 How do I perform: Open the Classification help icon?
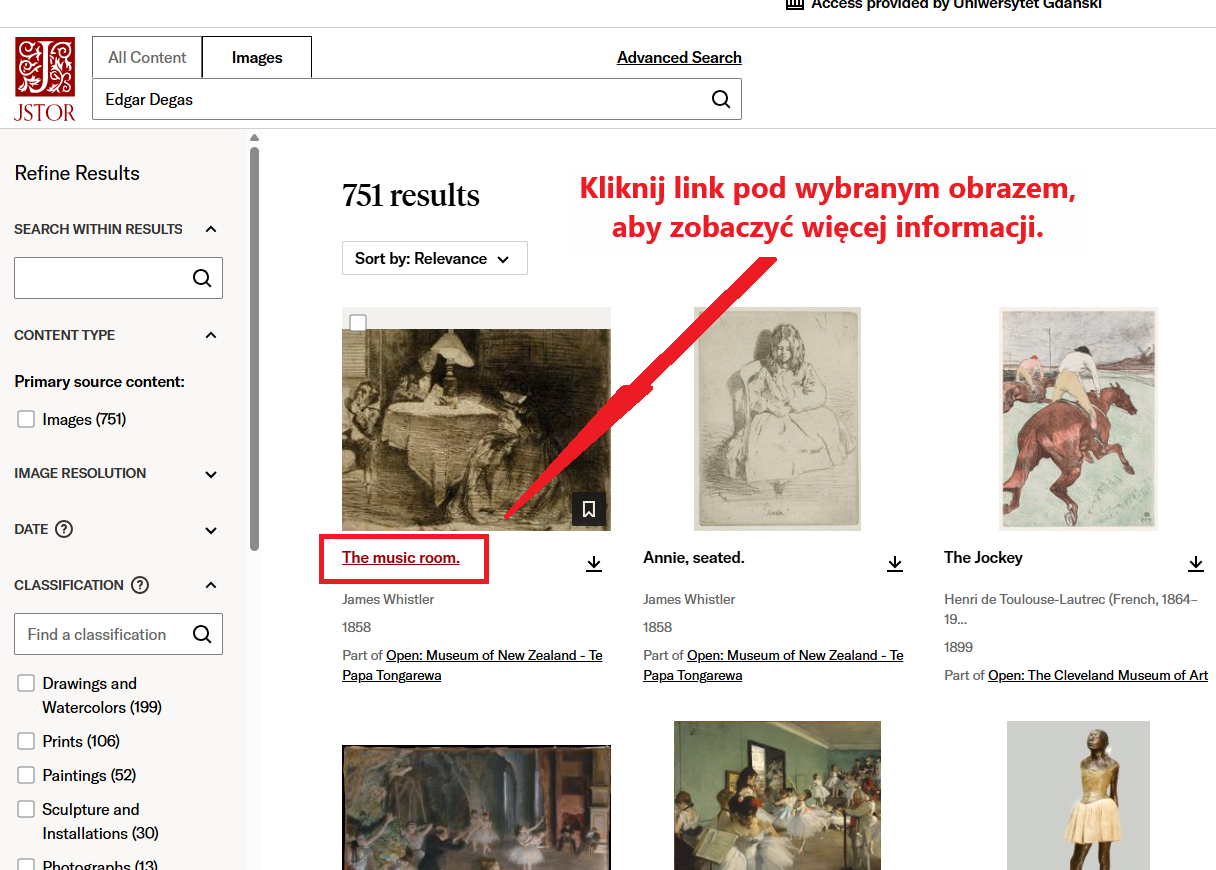(x=140, y=585)
